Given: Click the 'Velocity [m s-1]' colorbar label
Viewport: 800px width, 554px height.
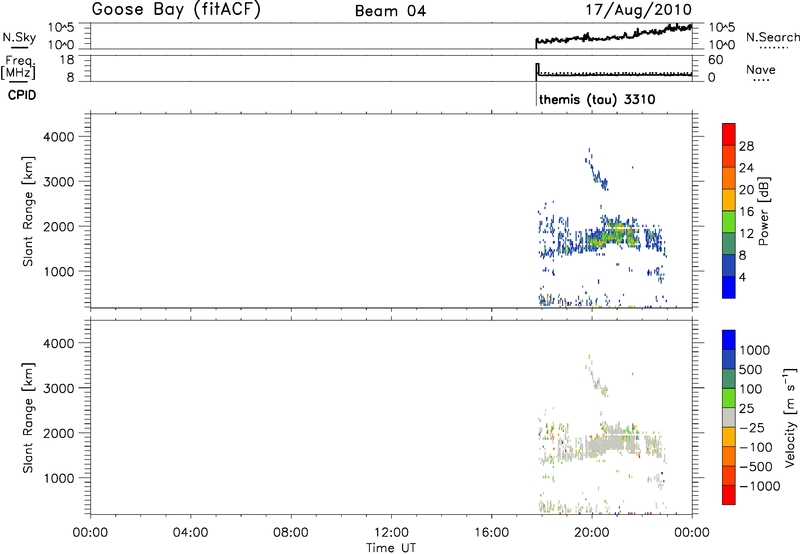Looking at the screenshot, I should point(790,417).
